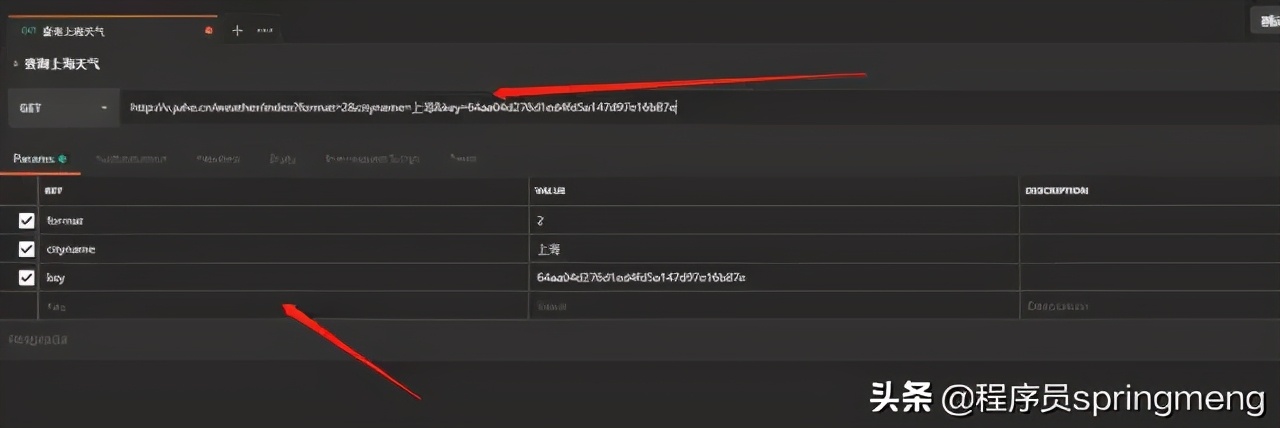
Task: Expand the arrow beside the 查询上海天气 title
Action: (x=15, y=64)
